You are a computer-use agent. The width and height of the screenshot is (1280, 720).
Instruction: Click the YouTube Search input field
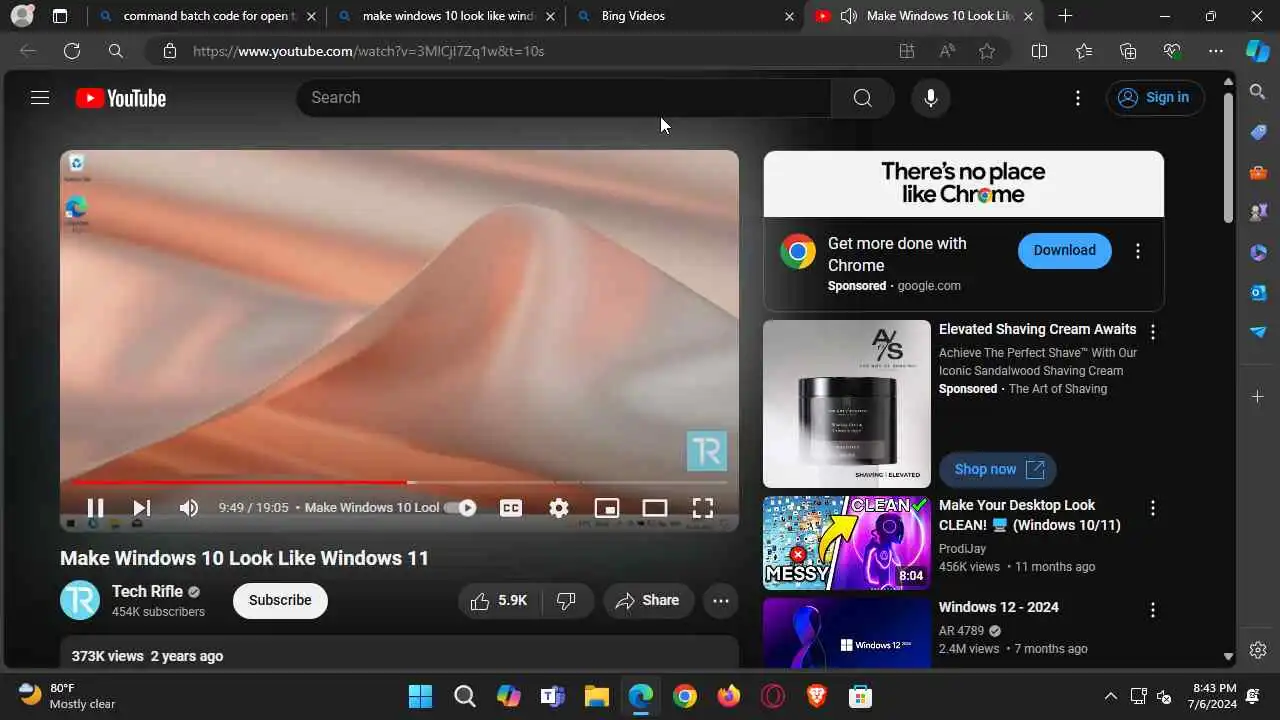tap(563, 98)
